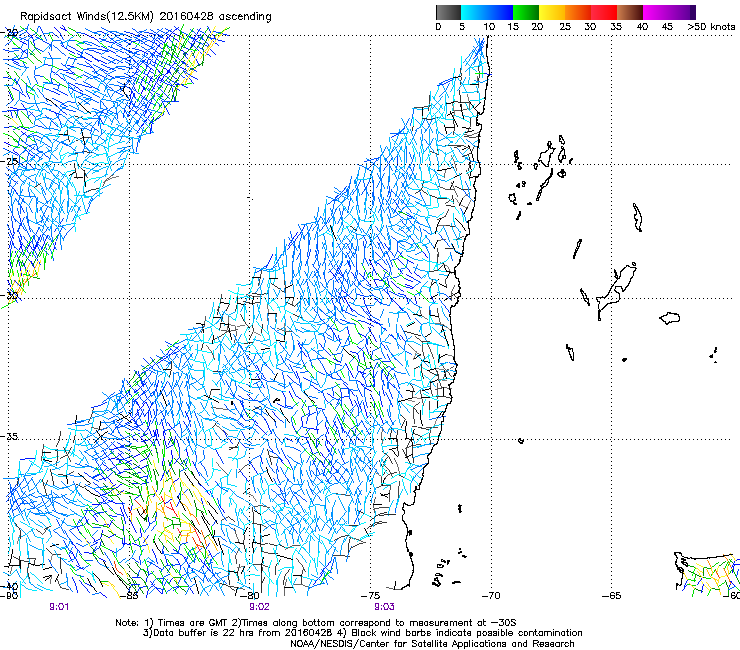Click the yellow 20-25 knots legend swatch
The width and height of the screenshot is (740, 650).
point(552,12)
